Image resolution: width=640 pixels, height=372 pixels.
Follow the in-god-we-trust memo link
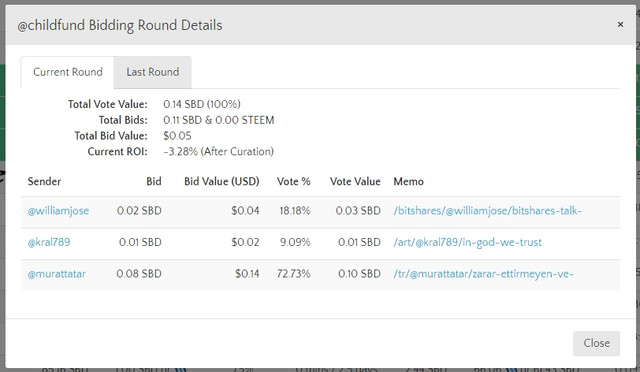(467, 242)
